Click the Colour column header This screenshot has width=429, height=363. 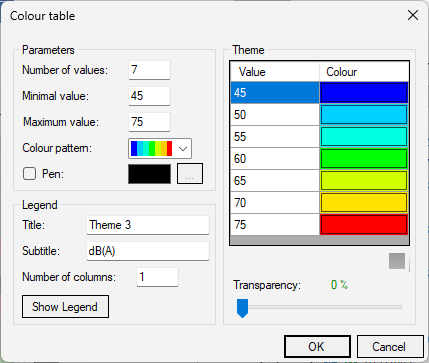point(364,72)
